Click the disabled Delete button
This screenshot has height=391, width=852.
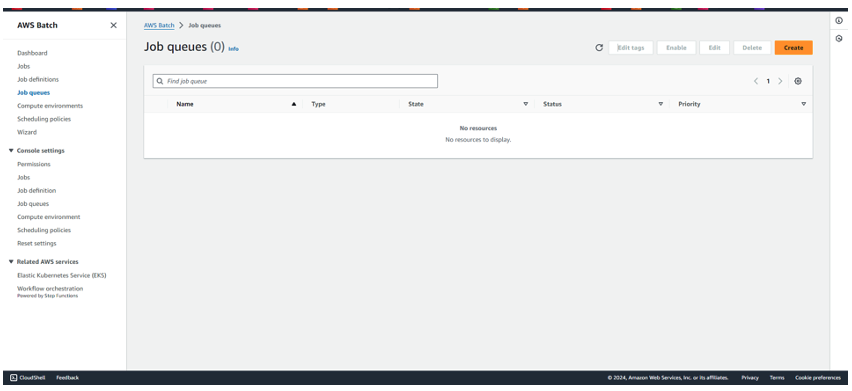(x=752, y=48)
